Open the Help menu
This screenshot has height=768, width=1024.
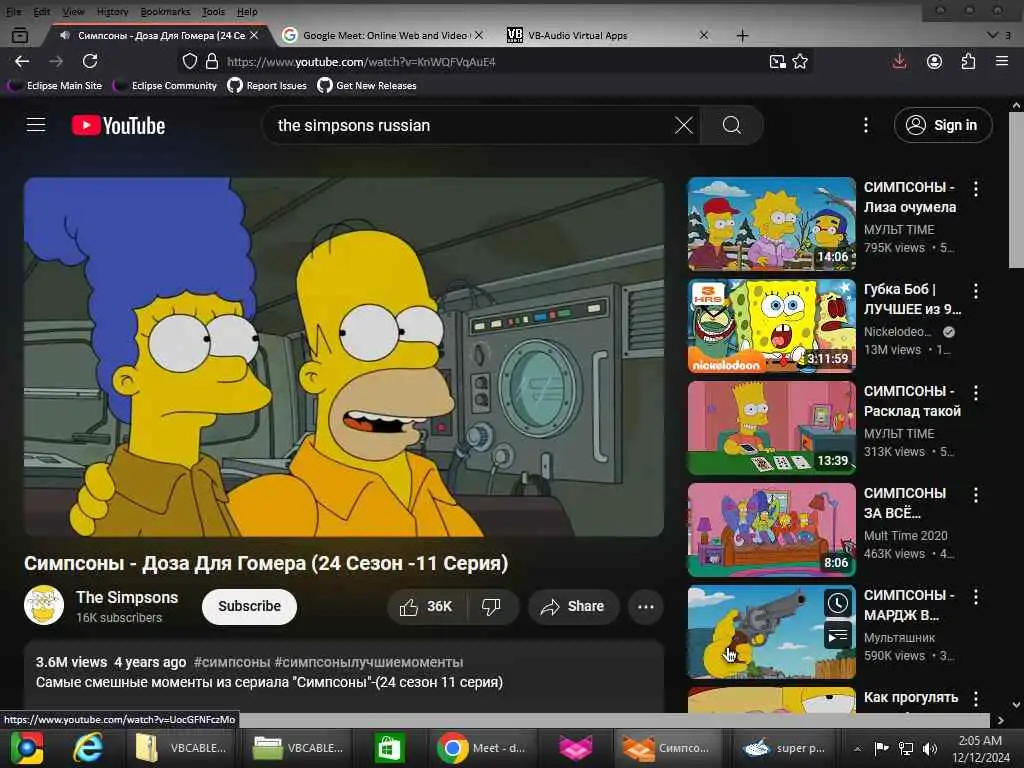coord(247,12)
